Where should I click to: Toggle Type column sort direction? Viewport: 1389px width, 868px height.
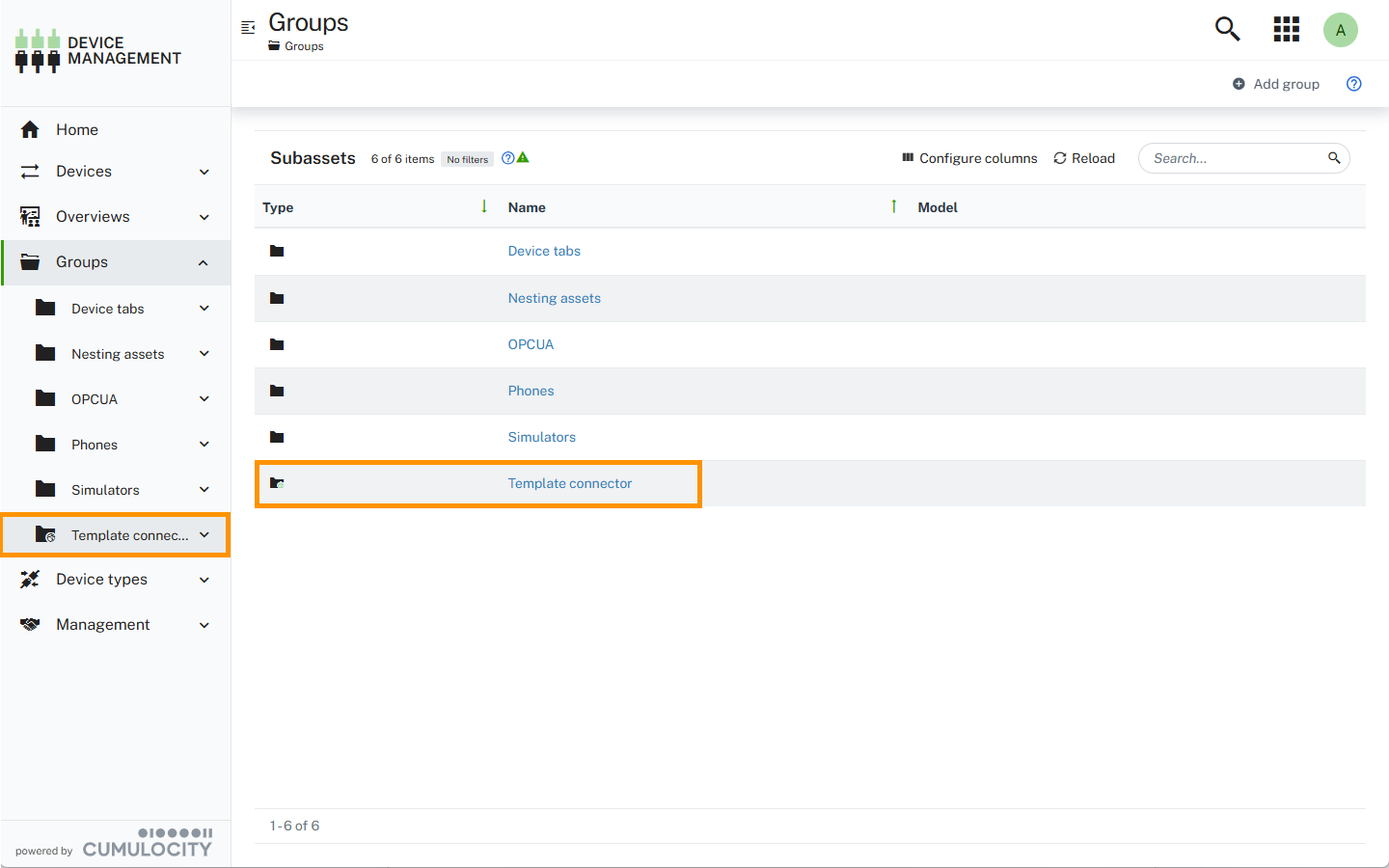pyautogui.click(x=483, y=206)
